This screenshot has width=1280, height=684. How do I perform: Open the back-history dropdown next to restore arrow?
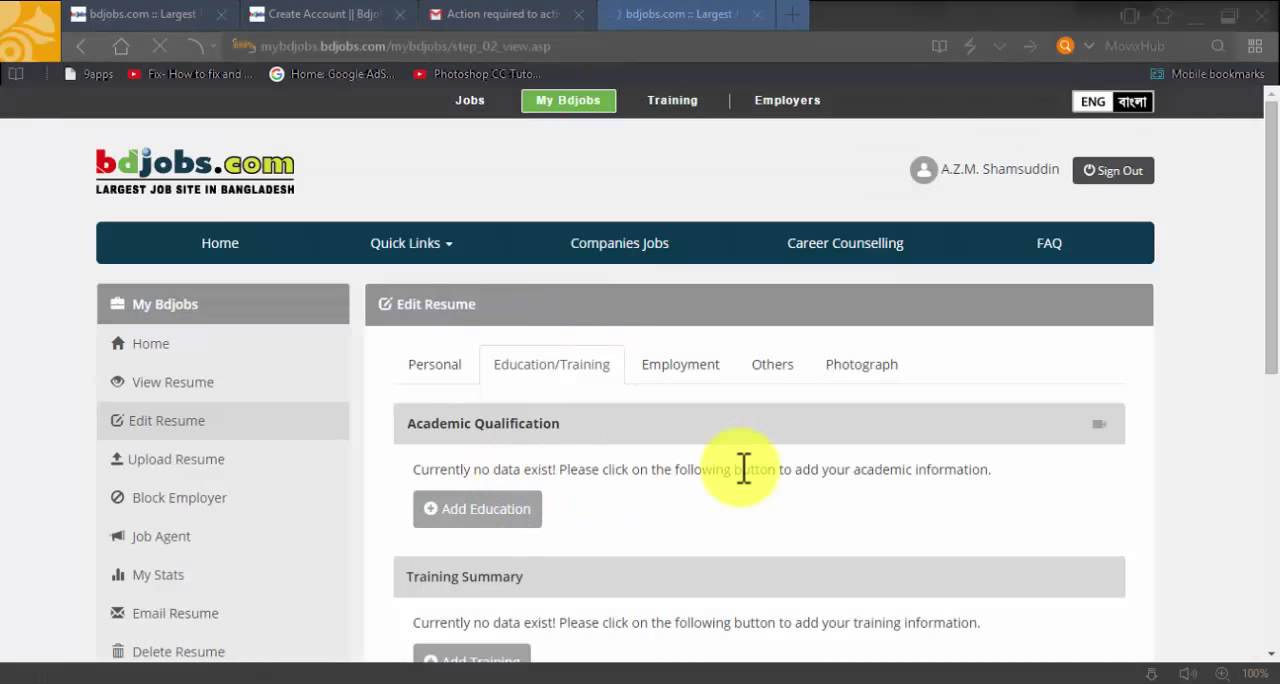[214, 46]
